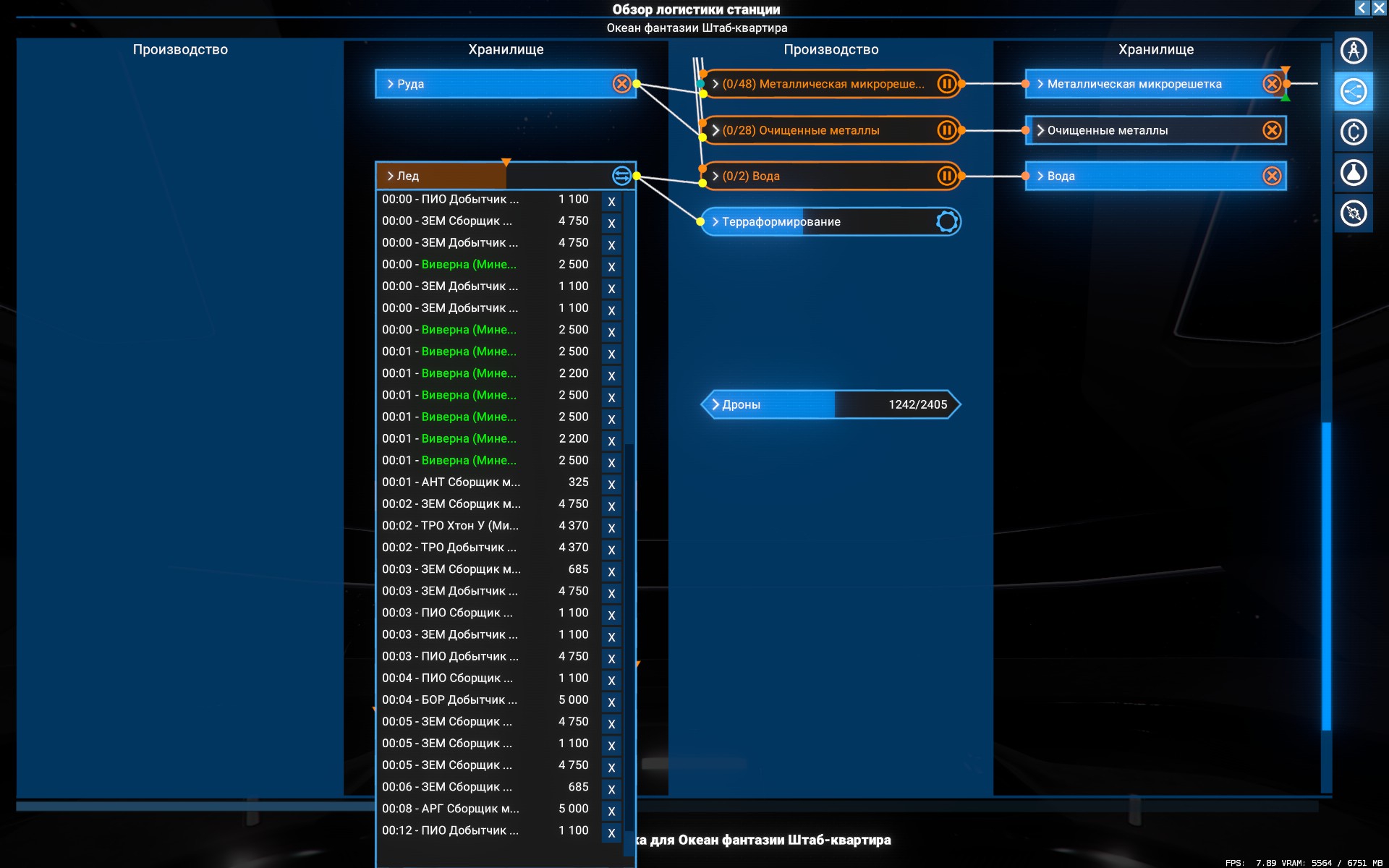Image resolution: width=1389 pixels, height=868 pixels.
Task: Remove the АНТ Сборщик 325 entry
Action: 611,485
